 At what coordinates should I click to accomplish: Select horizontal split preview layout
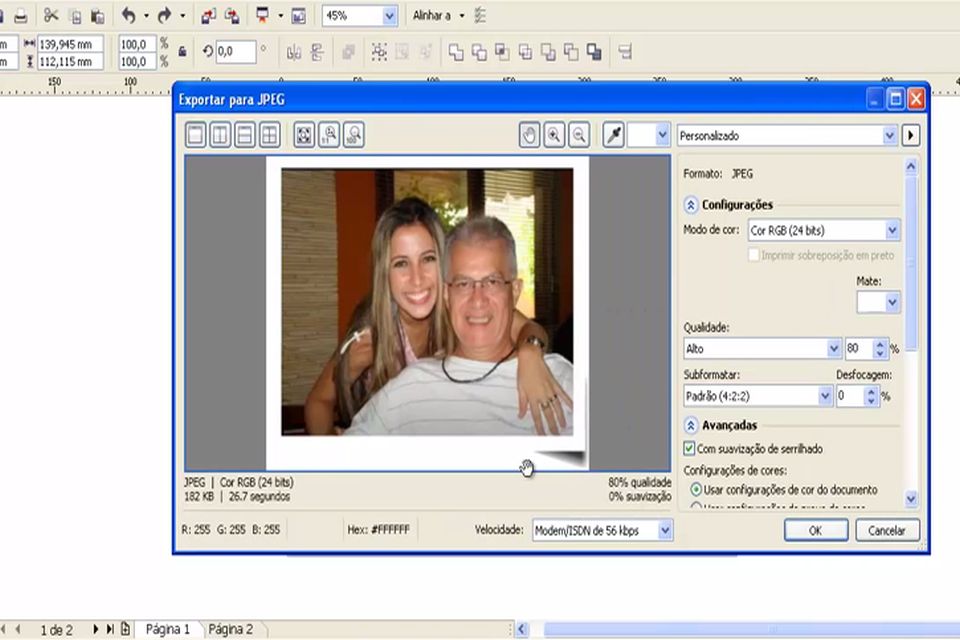[244, 135]
